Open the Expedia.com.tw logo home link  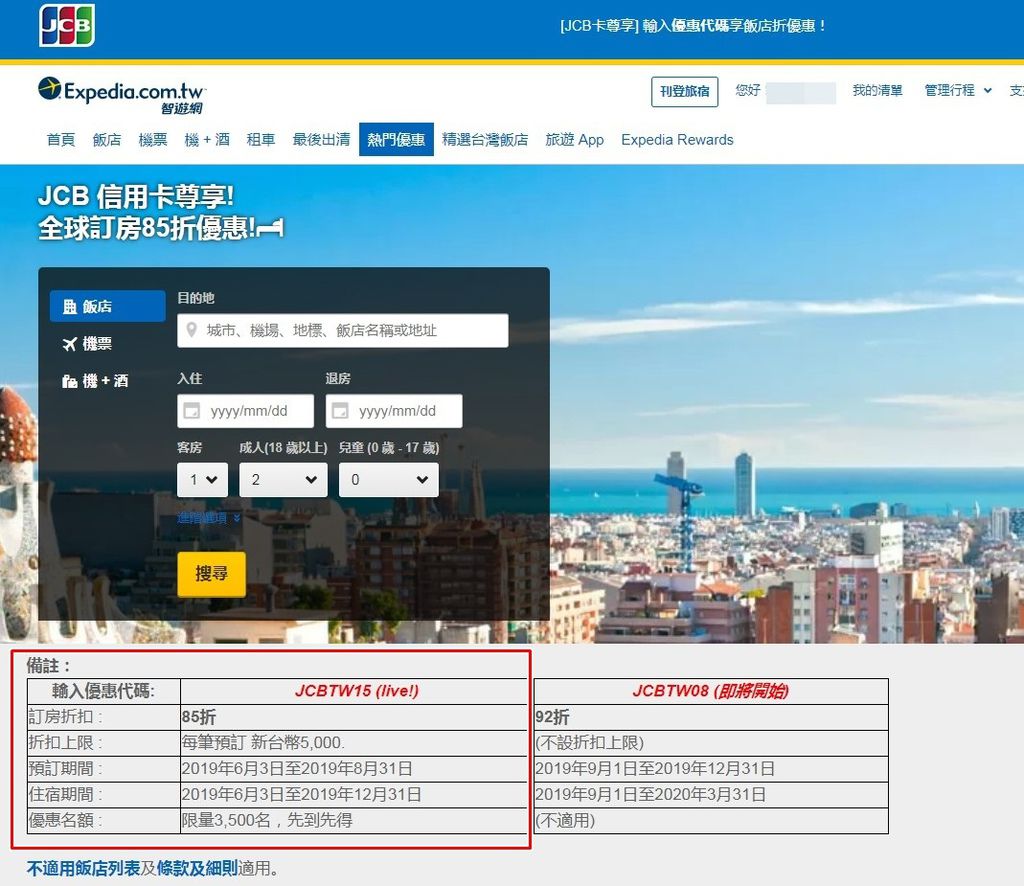(121, 95)
